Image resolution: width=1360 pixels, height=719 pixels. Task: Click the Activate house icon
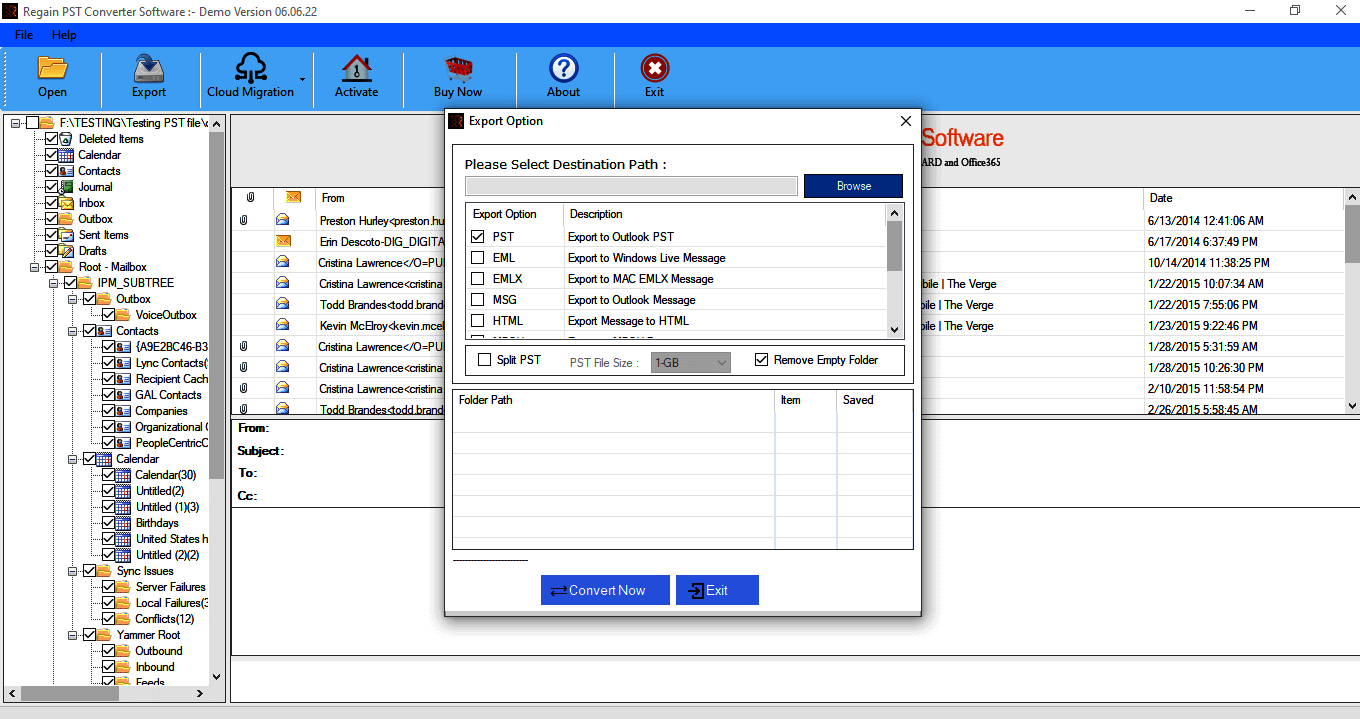356,68
